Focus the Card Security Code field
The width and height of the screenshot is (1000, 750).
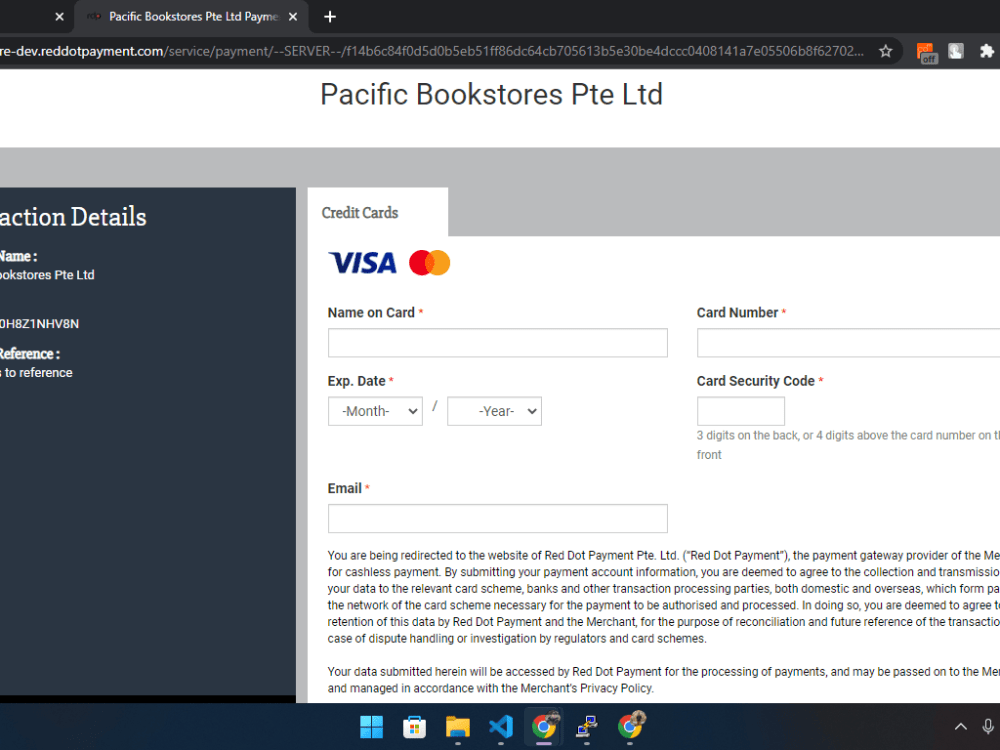click(740, 411)
